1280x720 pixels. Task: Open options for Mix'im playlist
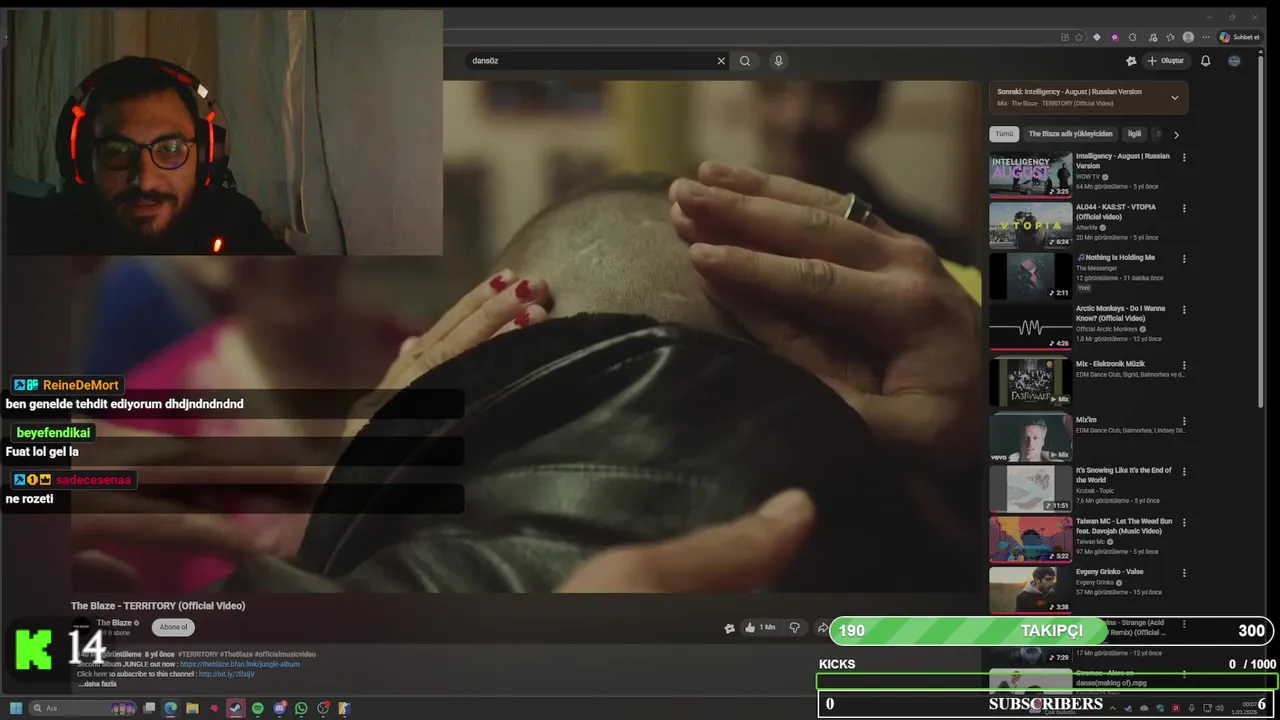(1184, 421)
